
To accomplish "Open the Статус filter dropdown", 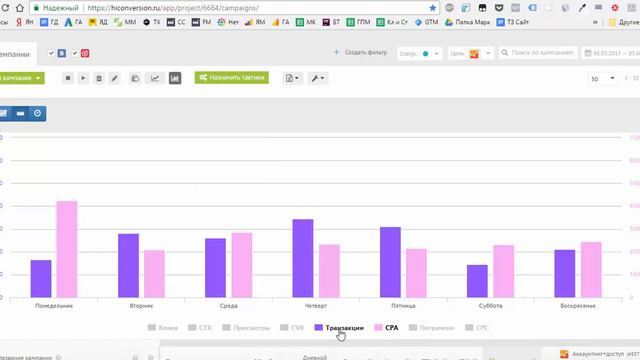I will (x=419, y=53).
